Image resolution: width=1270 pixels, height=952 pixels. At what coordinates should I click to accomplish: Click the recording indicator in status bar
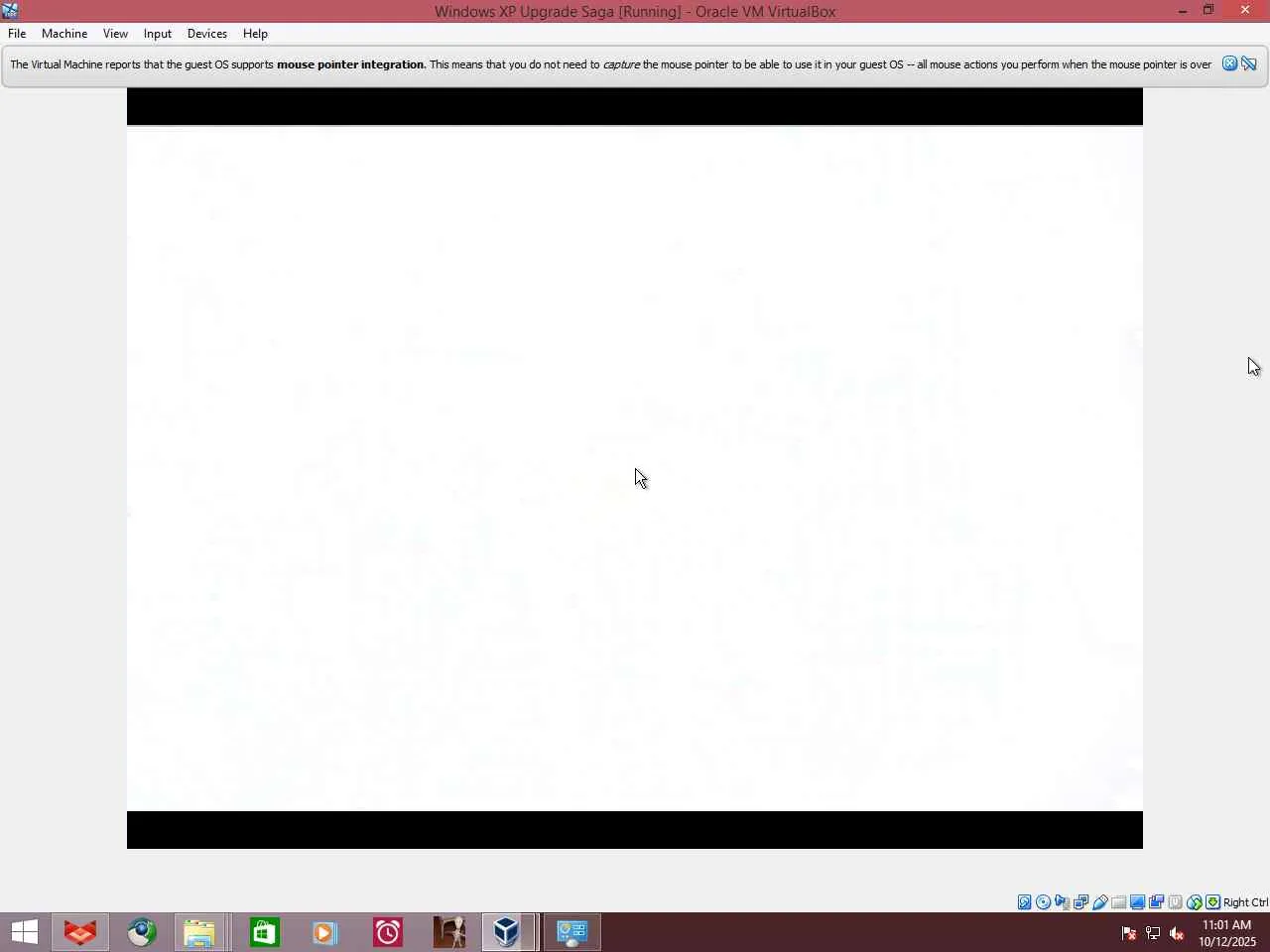click(x=1157, y=902)
